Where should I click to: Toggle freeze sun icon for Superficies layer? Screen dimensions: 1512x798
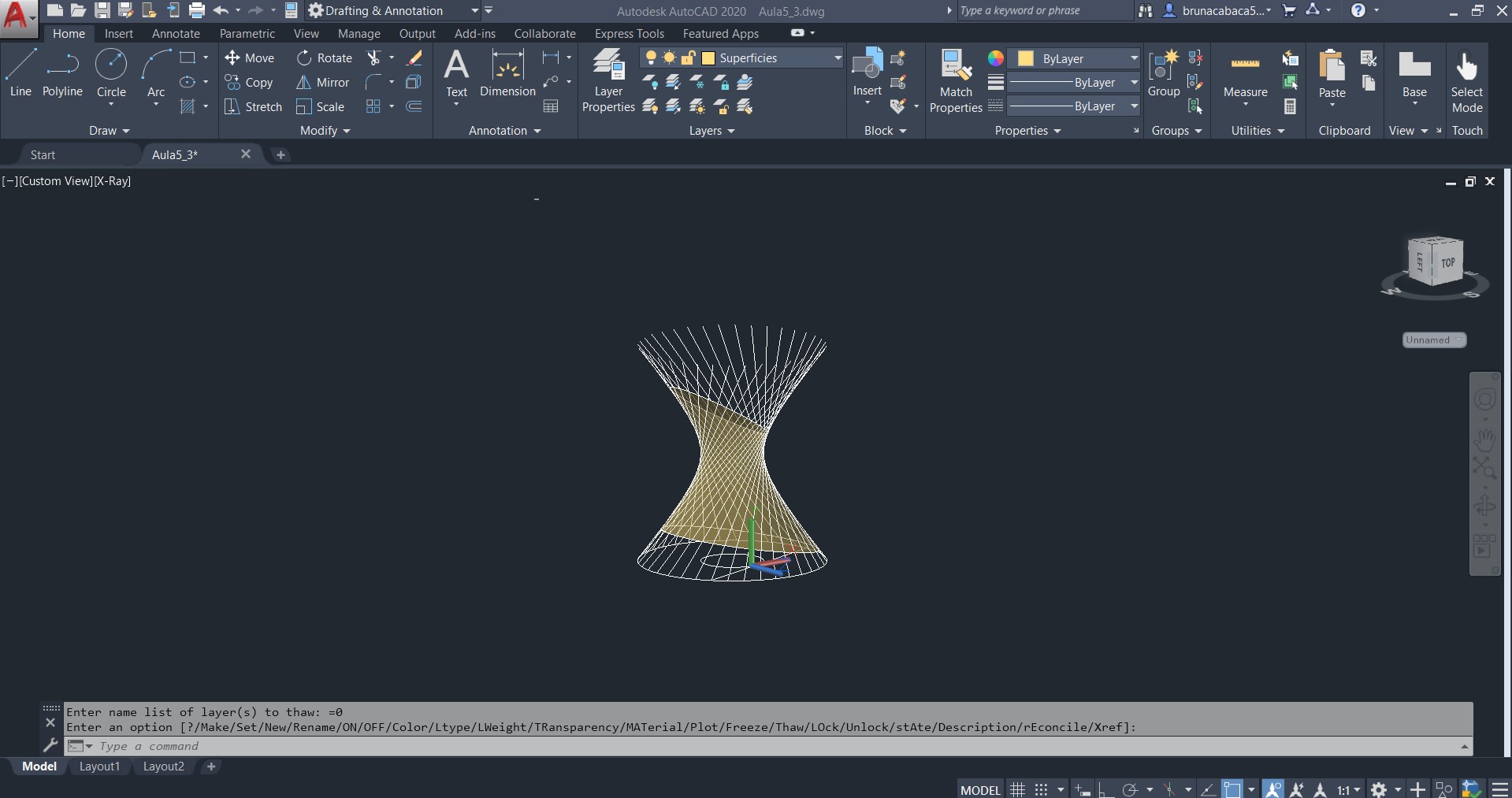click(669, 58)
